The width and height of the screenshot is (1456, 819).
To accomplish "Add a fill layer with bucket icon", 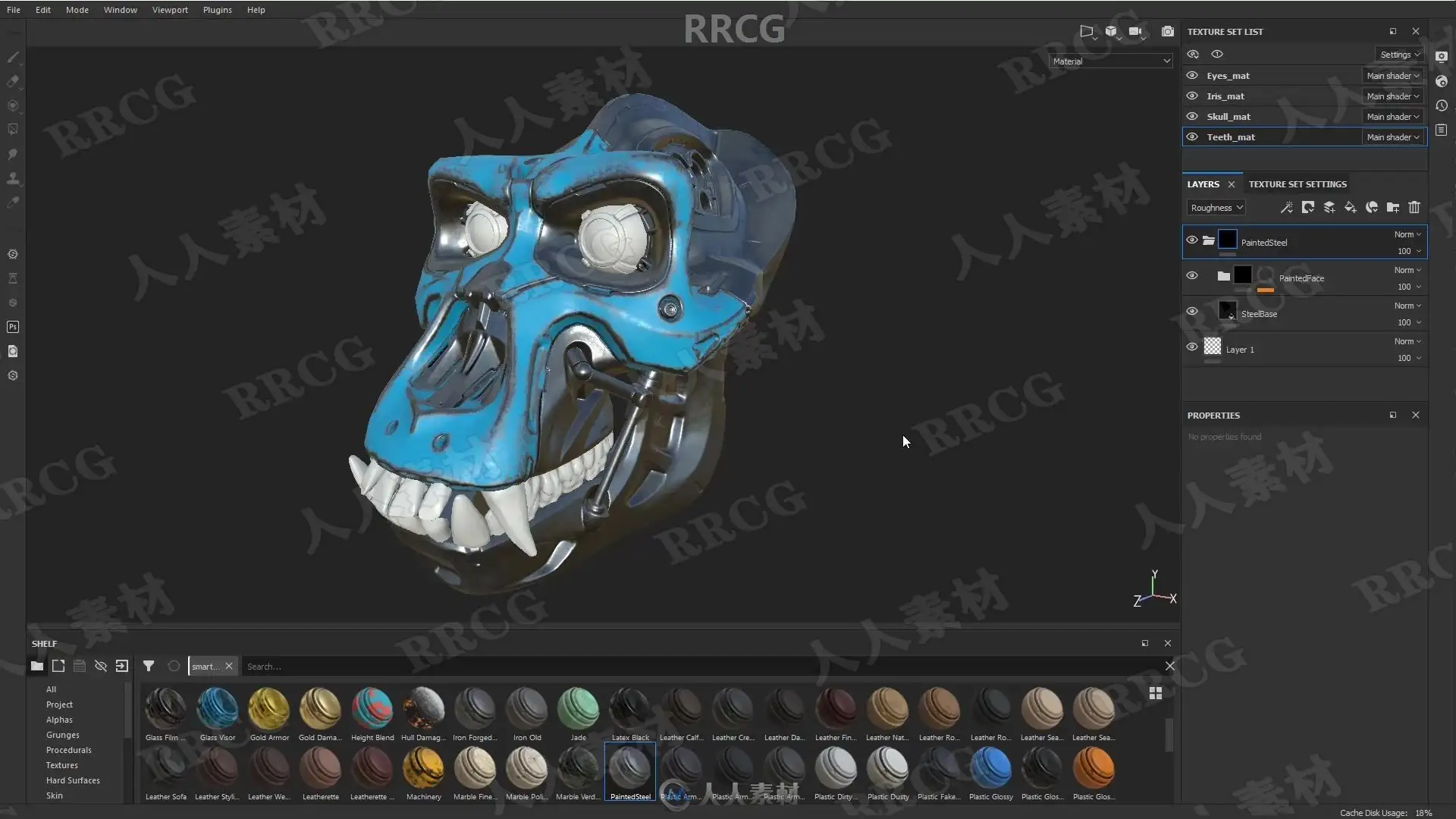I will point(1351,207).
